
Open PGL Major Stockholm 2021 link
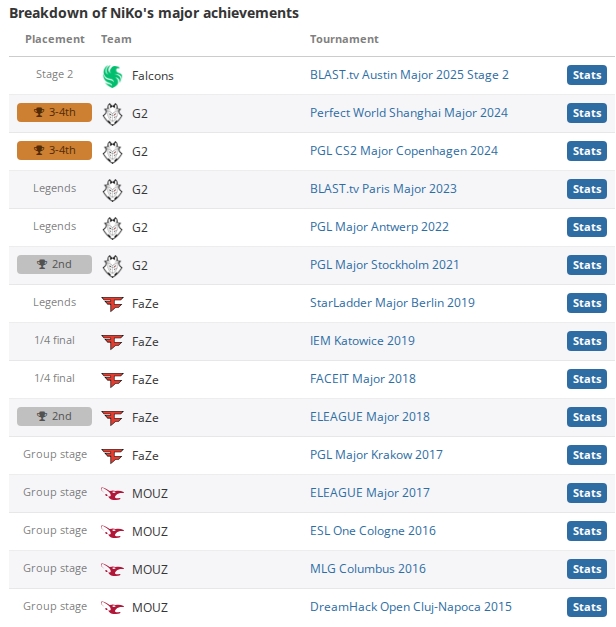tap(384, 265)
